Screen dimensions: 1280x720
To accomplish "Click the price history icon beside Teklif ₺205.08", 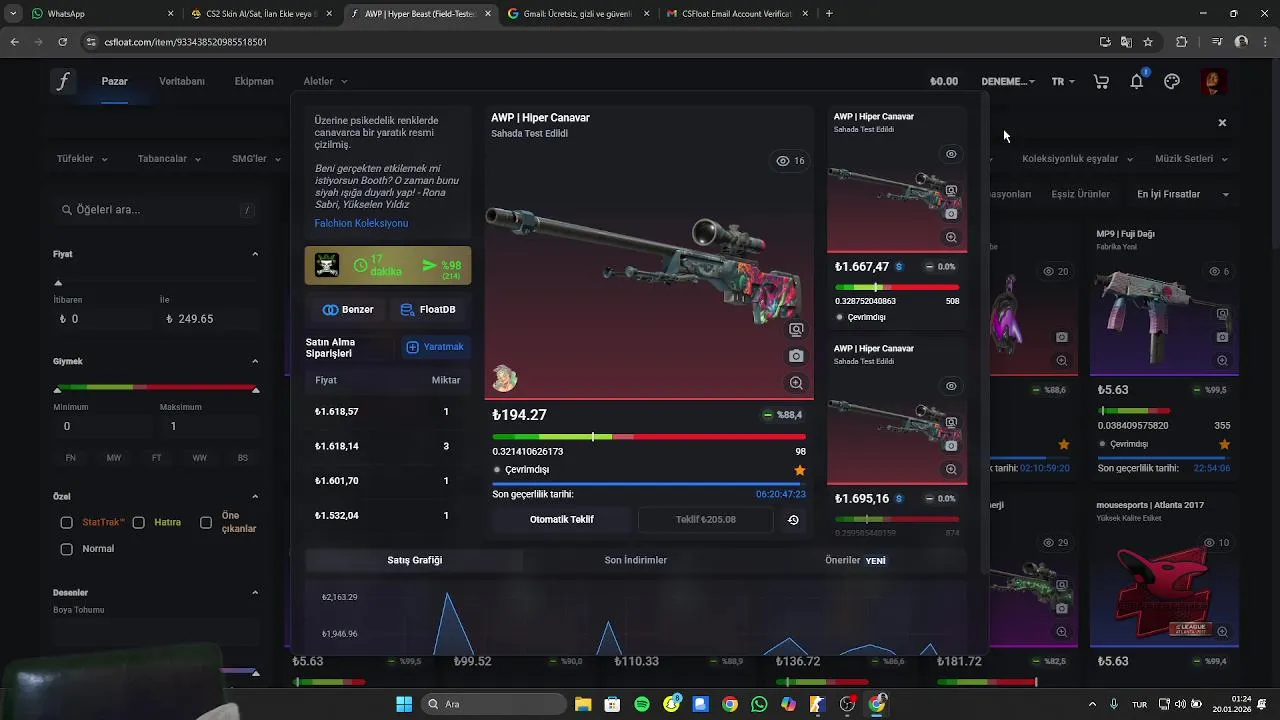I will click(793, 520).
